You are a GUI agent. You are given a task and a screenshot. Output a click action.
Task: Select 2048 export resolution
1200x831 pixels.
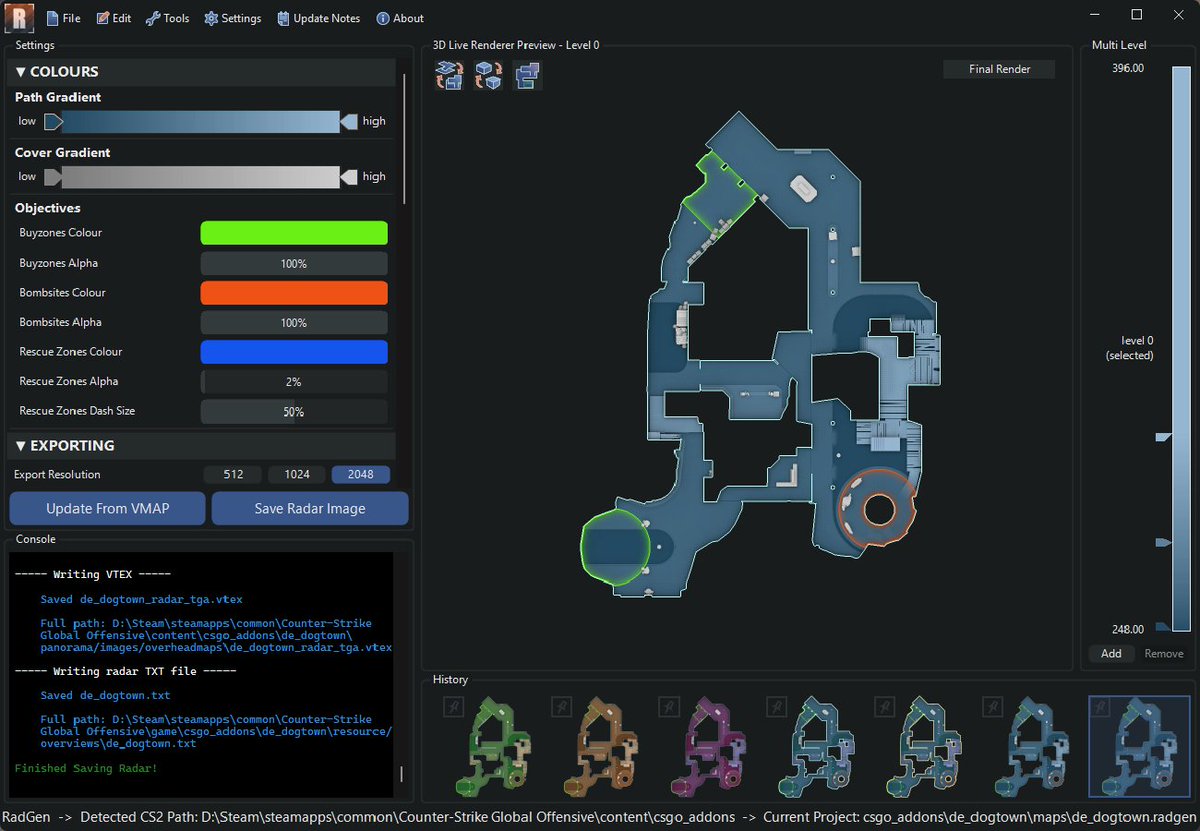click(361, 475)
